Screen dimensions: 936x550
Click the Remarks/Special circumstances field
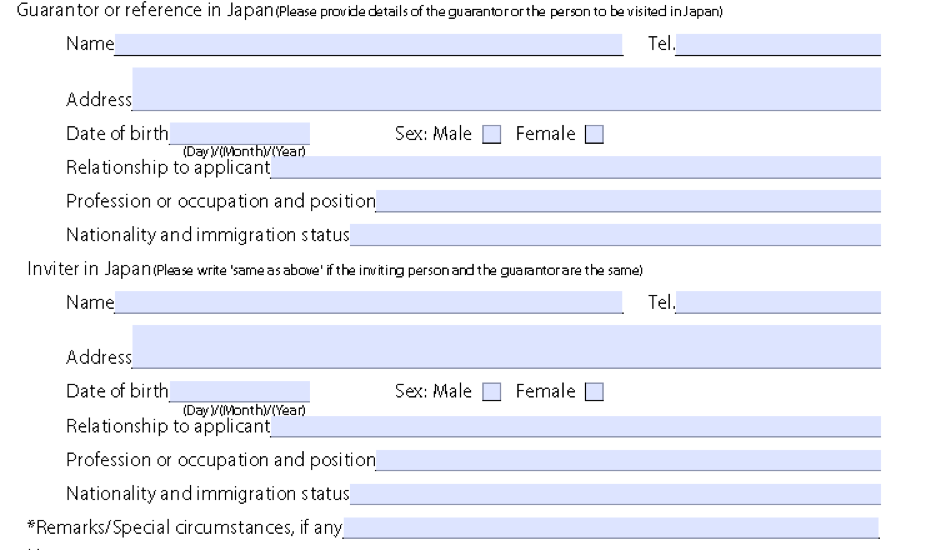[x=611, y=527]
